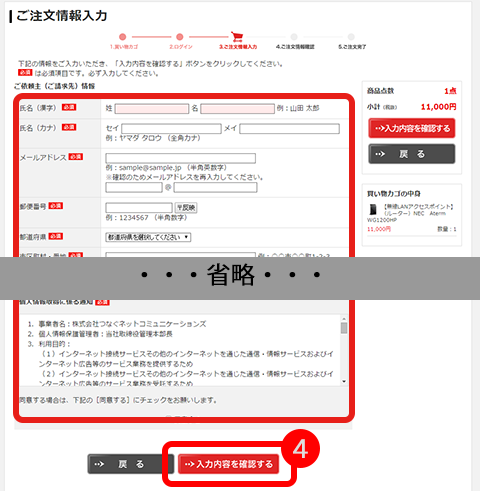Click the step 1 買い物カゴ circle
Screen dimensions: 480x491
pyautogui.click(x=123, y=37)
